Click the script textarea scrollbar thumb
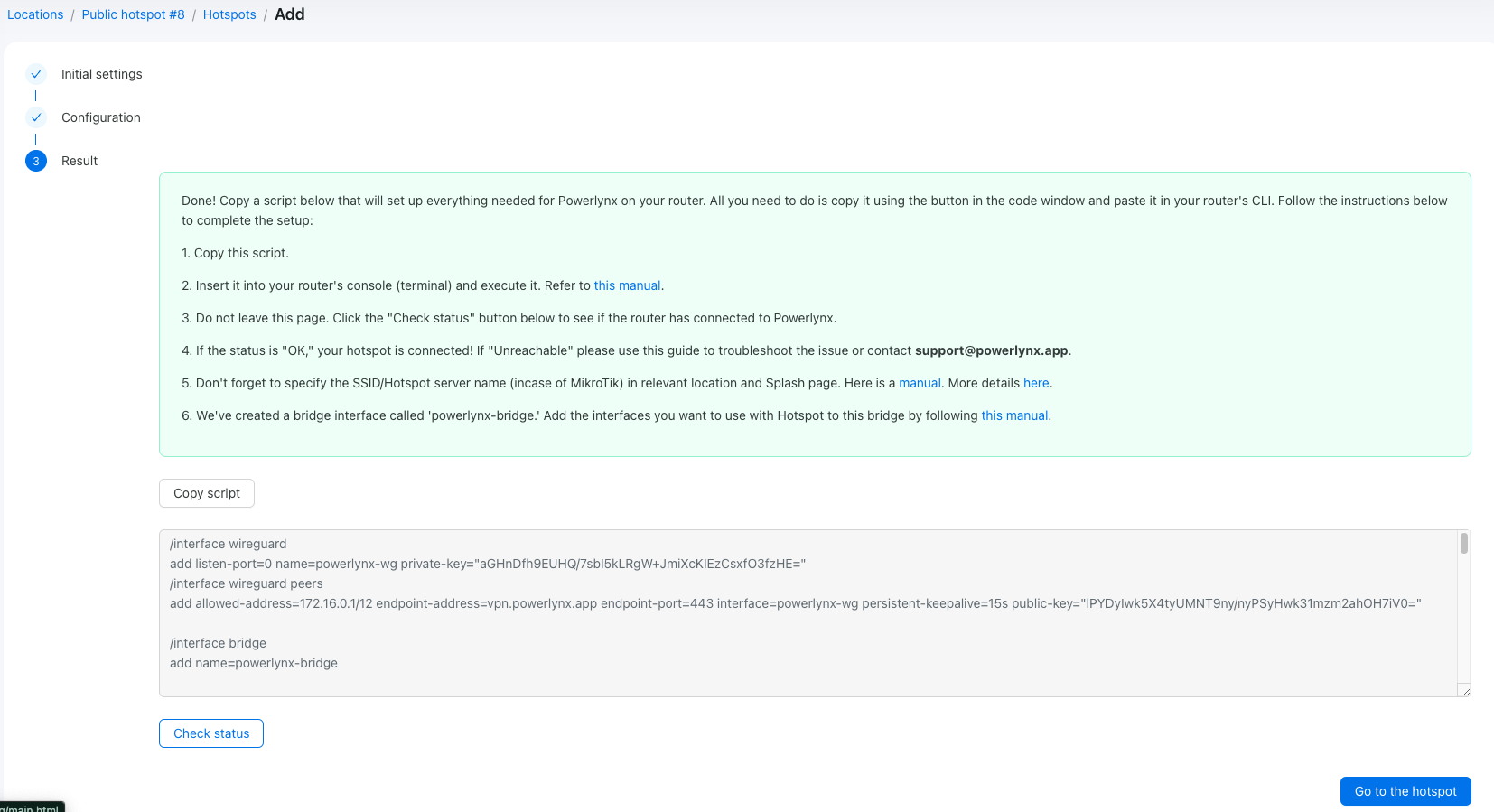1494x812 pixels. pyautogui.click(x=1464, y=543)
